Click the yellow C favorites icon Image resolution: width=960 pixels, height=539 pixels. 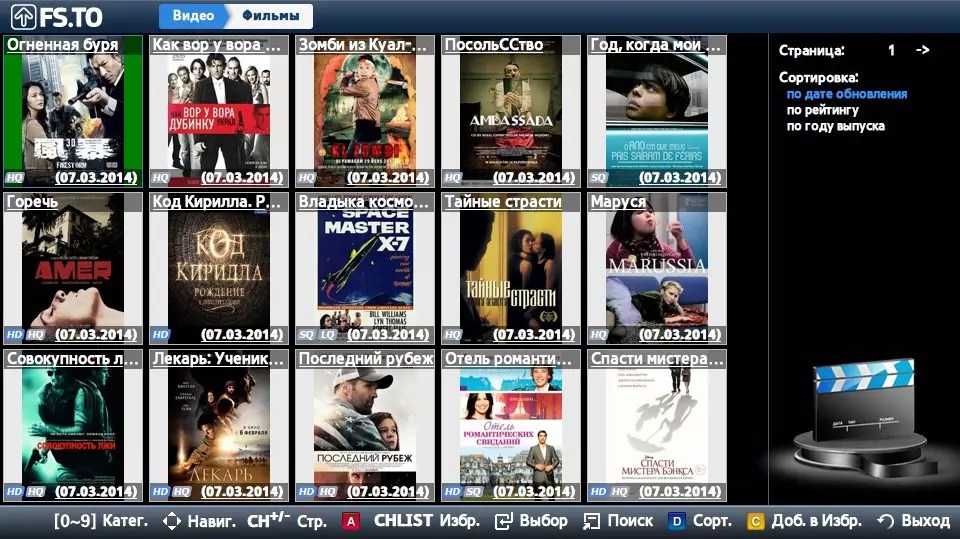[755, 521]
